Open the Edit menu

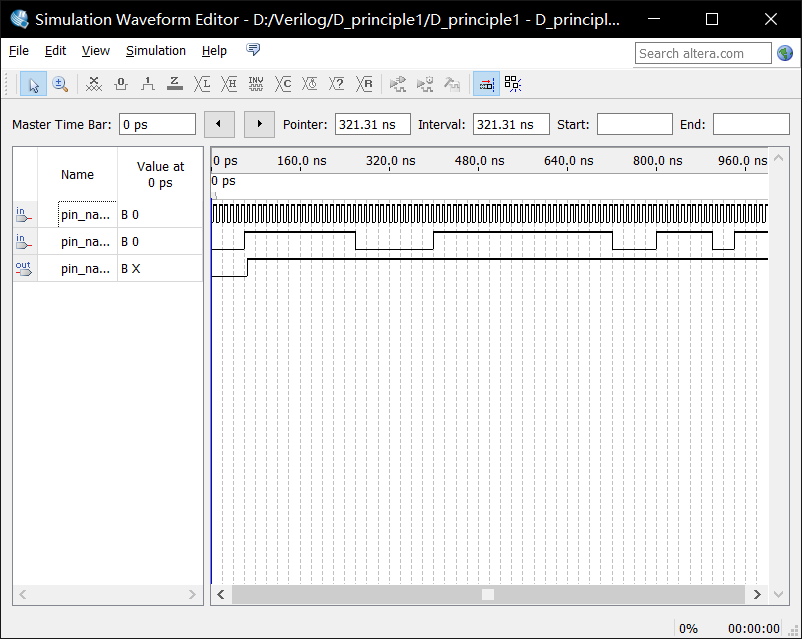pyautogui.click(x=55, y=51)
